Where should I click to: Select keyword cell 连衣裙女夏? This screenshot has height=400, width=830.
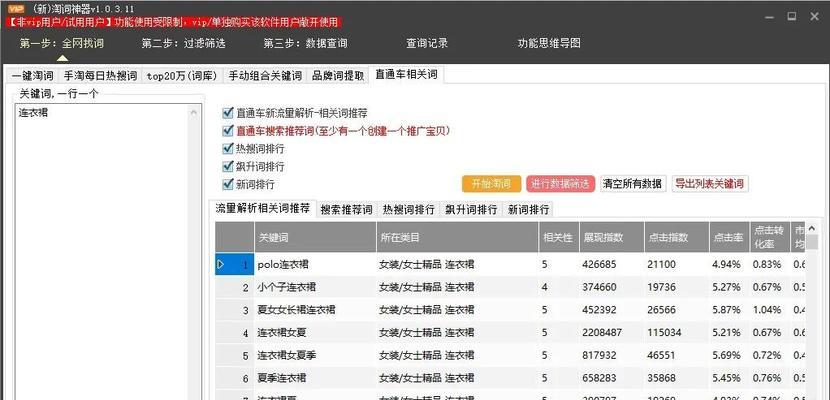315,333
